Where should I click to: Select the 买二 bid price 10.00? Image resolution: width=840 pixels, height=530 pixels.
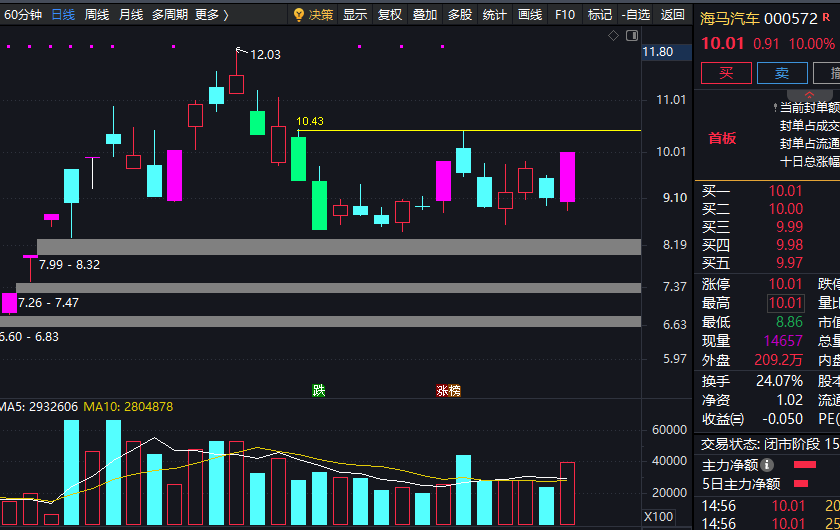785,209
